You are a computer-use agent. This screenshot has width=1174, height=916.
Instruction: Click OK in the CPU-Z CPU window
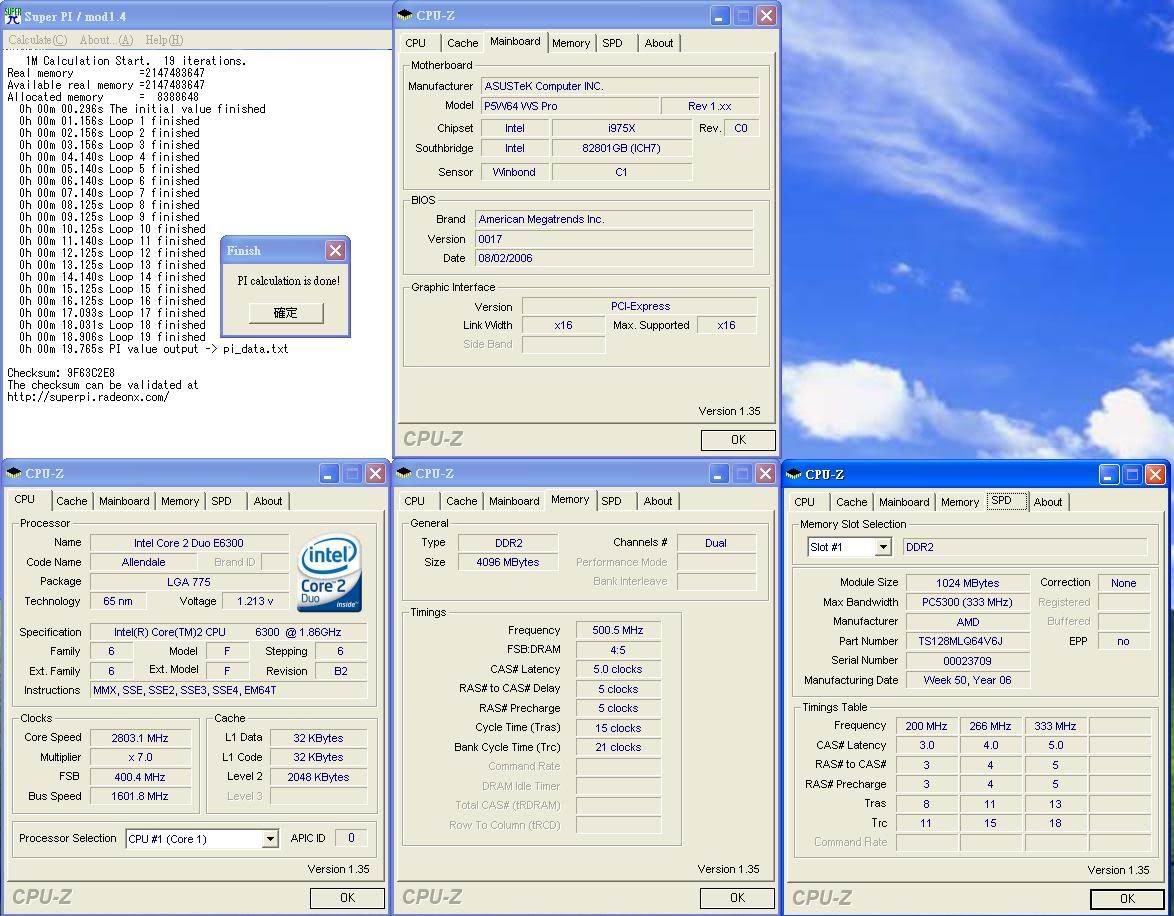(x=347, y=897)
